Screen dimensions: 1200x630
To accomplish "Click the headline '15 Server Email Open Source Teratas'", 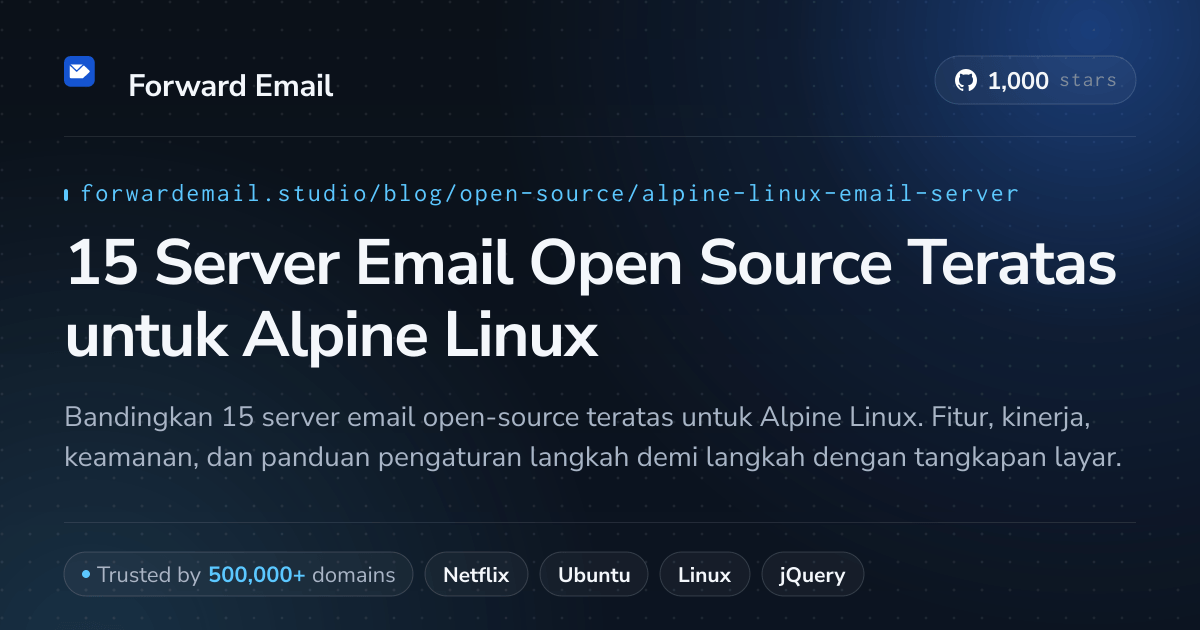I will point(591,265).
